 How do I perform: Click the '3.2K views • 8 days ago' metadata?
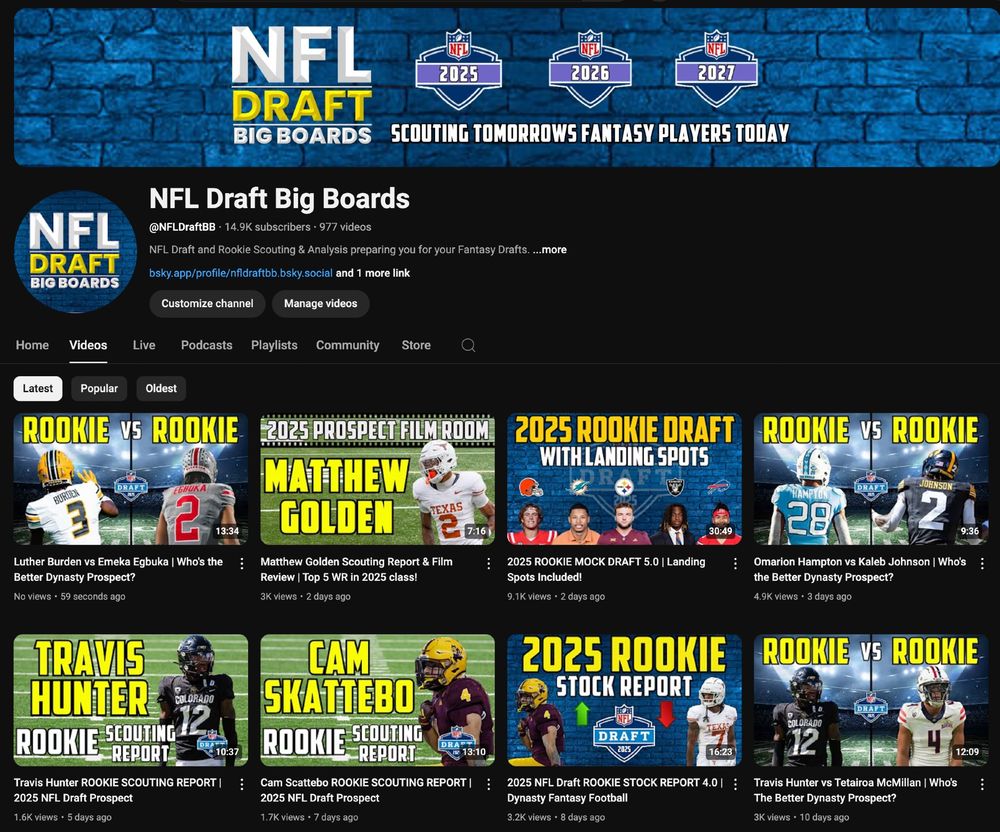[556, 817]
